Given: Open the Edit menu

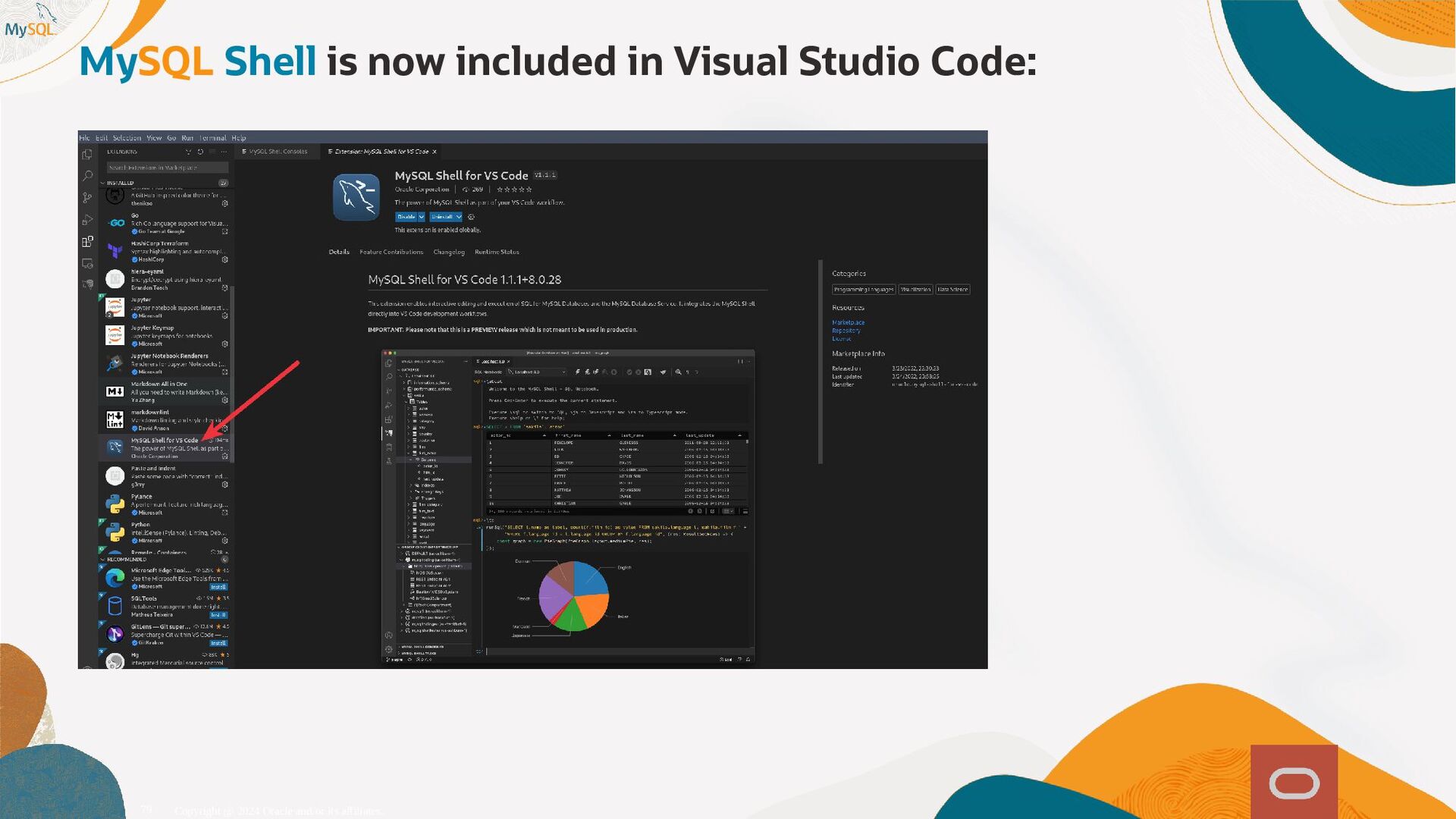Looking at the screenshot, I should 102,138.
